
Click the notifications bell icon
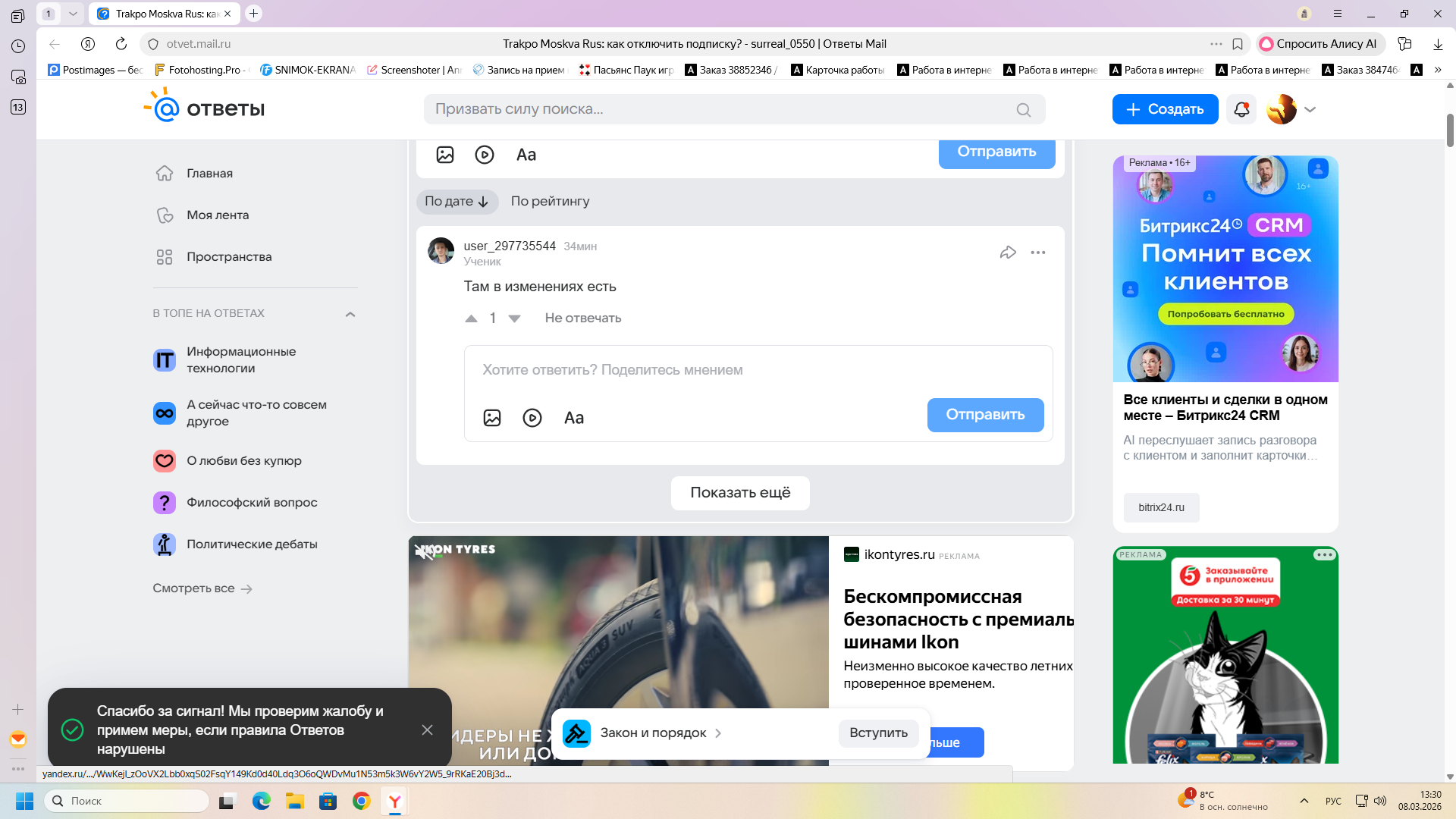pyautogui.click(x=1241, y=109)
